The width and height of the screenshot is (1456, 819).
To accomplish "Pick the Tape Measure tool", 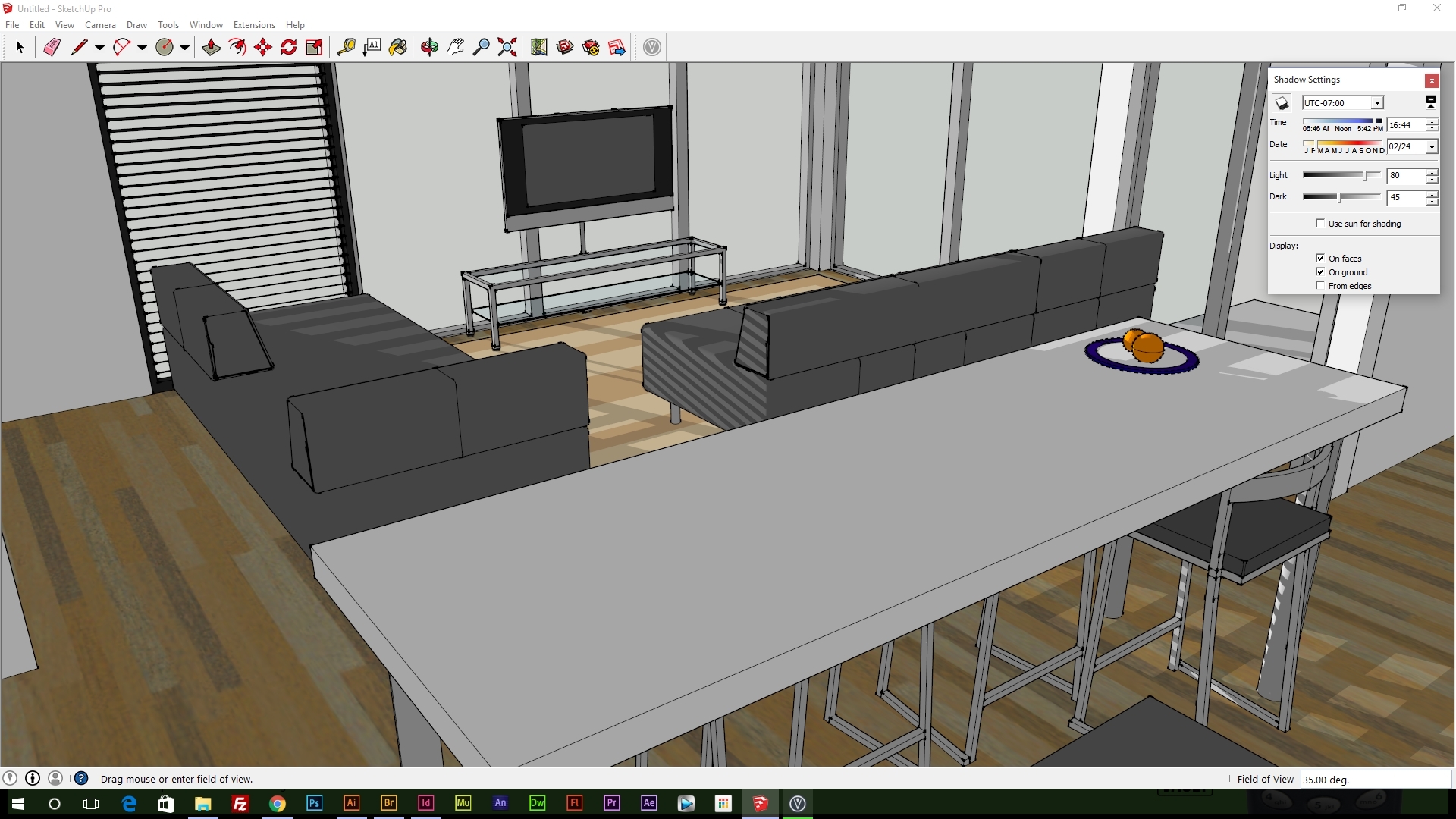I will (x=346, y=47).
